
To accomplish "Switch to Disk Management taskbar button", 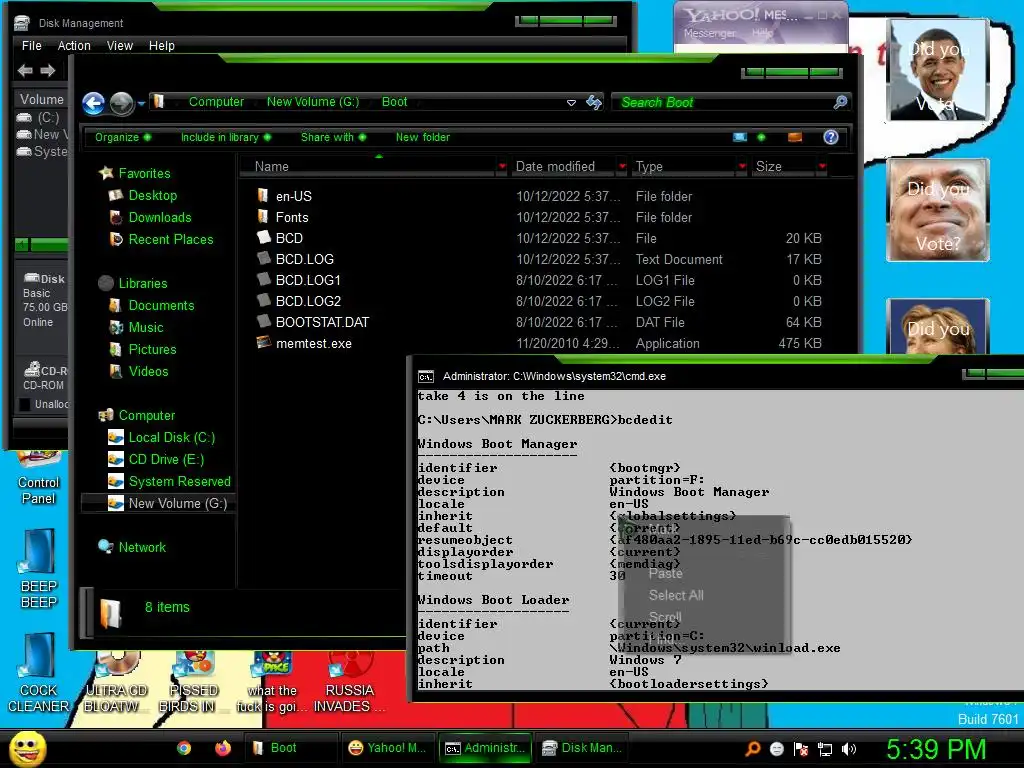I will [x=581, y=748].
